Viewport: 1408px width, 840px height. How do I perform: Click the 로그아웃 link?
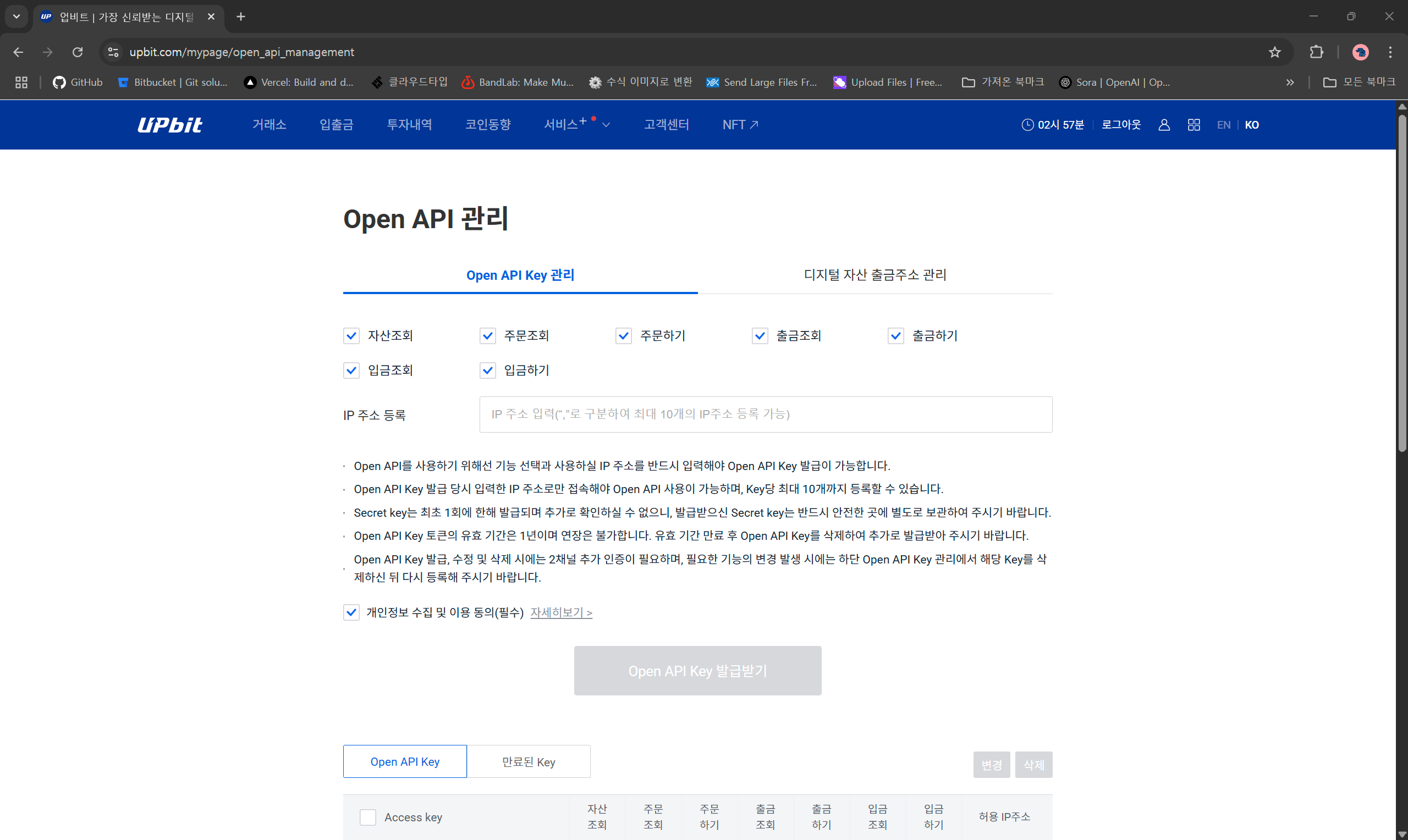pos(1121,125)
